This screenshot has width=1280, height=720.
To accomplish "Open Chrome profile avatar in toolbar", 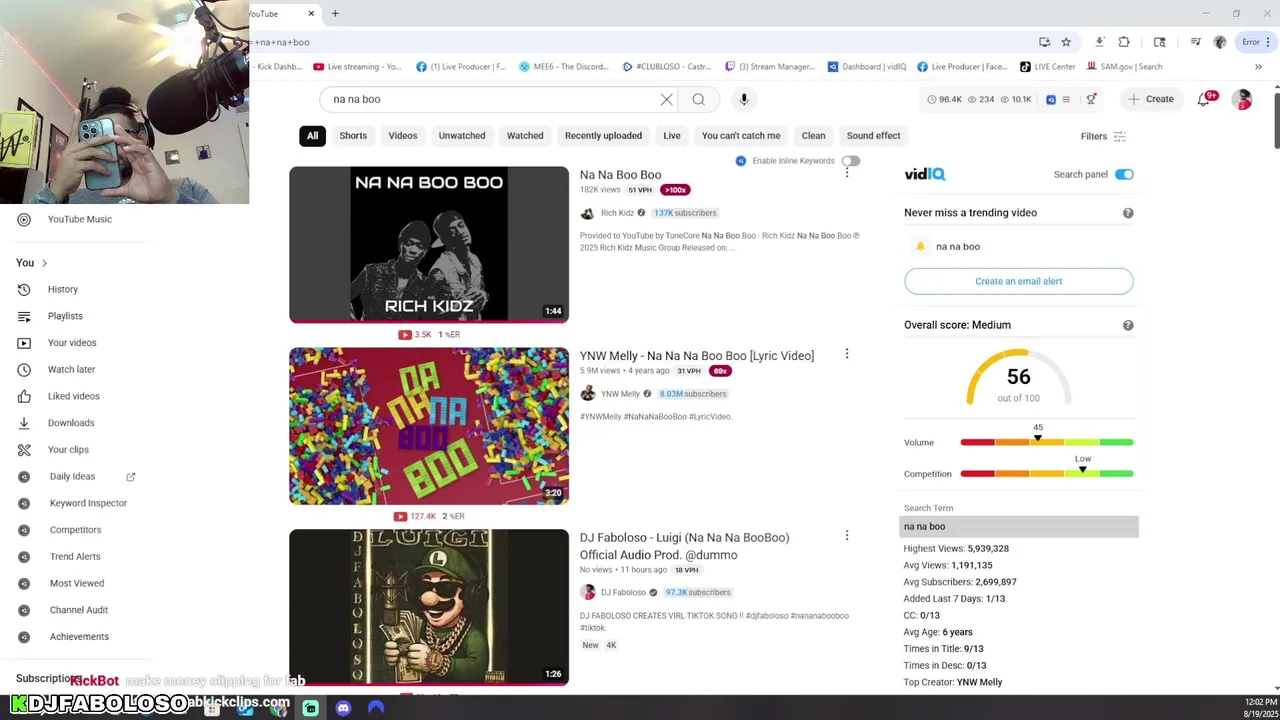I will [x=1220, y=42].
